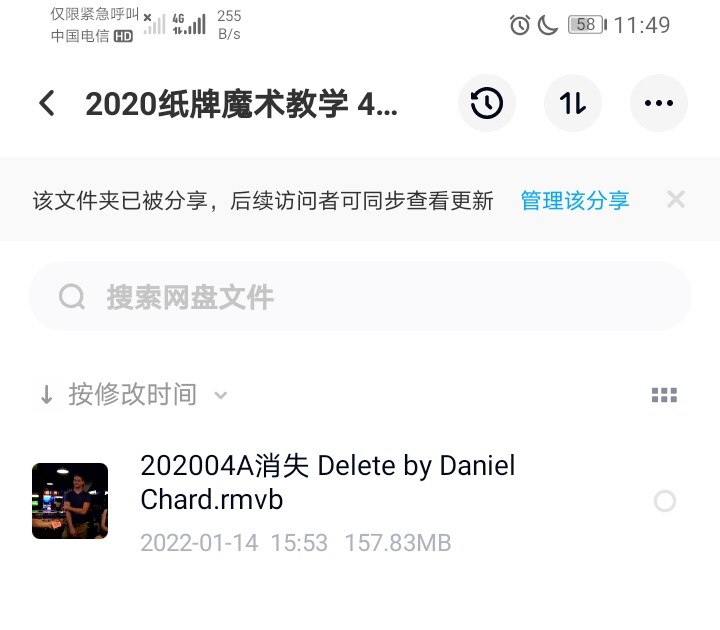Focus the 搜索网盘文件 search field
This screenshot has width=720, height=630.
click(360, 297)
